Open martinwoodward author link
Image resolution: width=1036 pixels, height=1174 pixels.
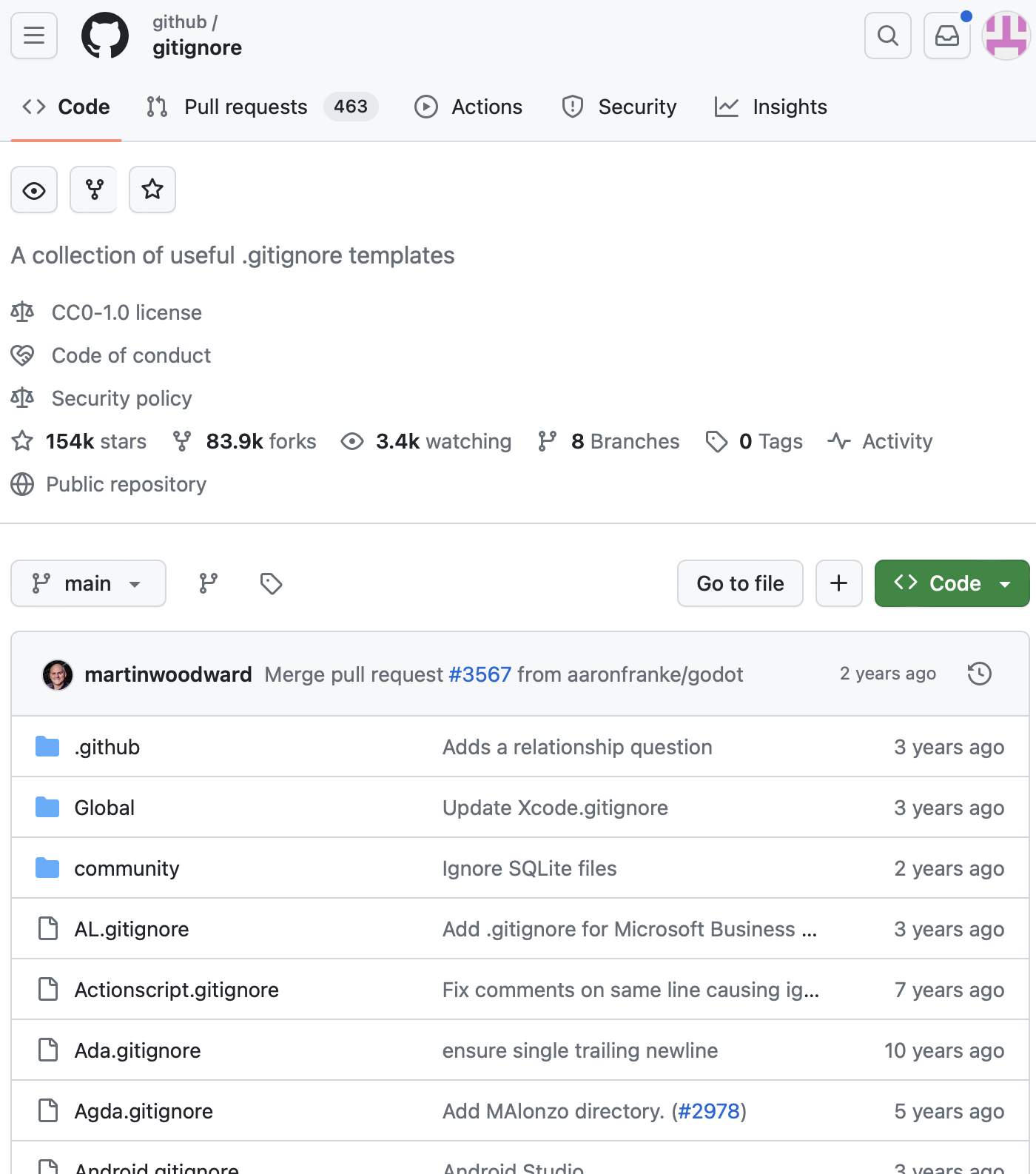point(168,674)
